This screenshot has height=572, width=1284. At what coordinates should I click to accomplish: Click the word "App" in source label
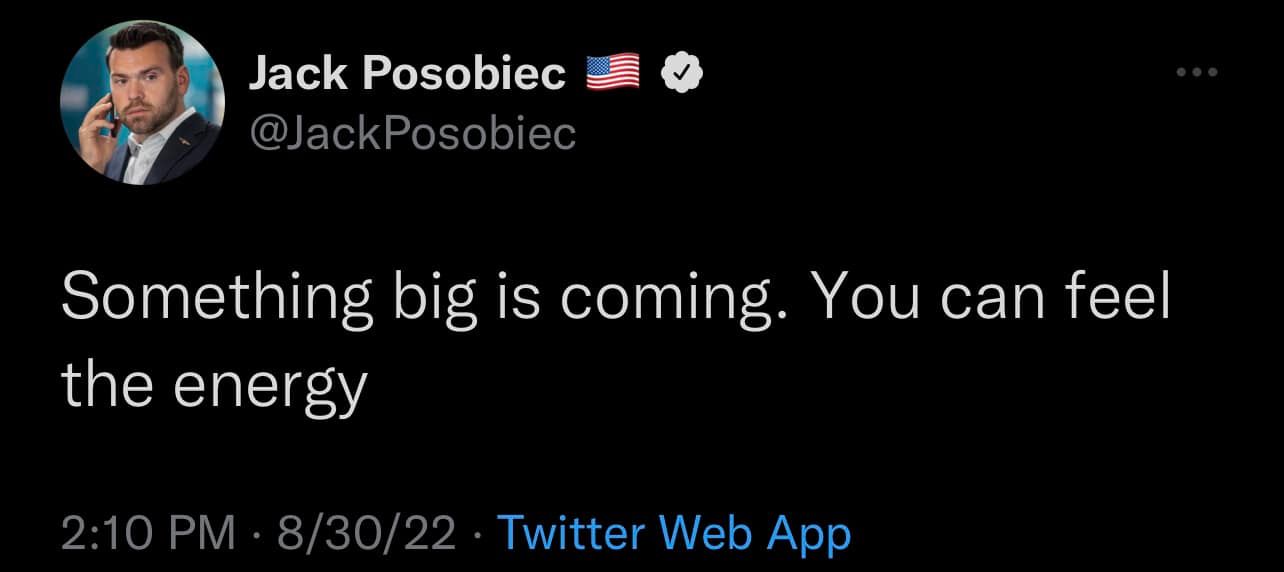coord(809,534)
